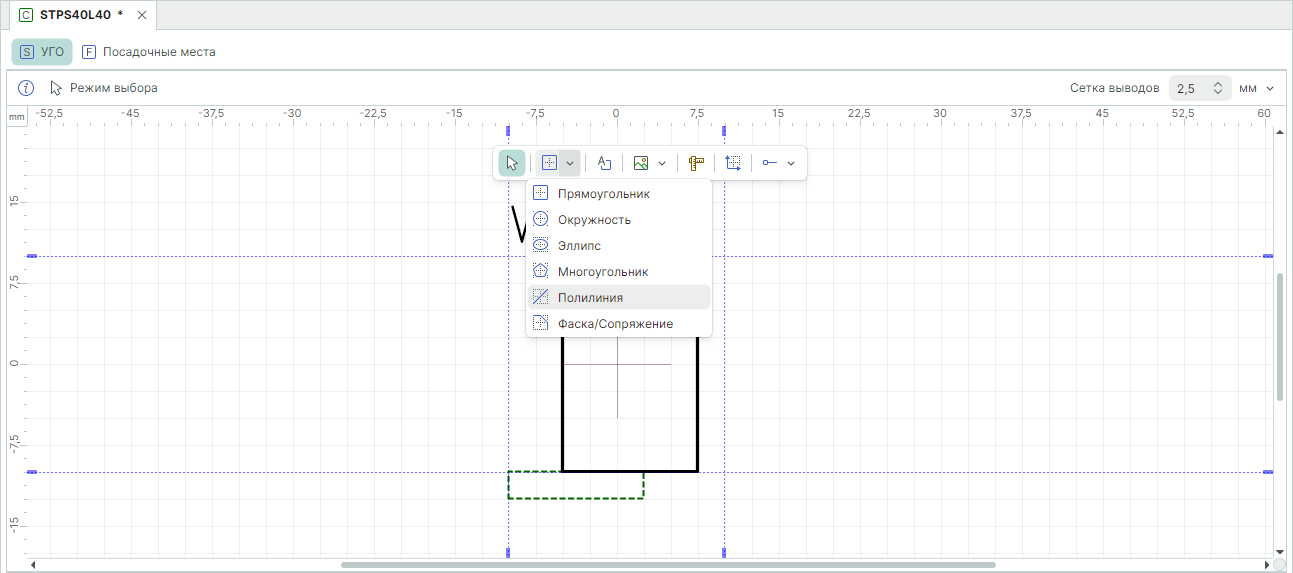
Task: Switch to the УГО tab
Action: (x=42, y=52)
